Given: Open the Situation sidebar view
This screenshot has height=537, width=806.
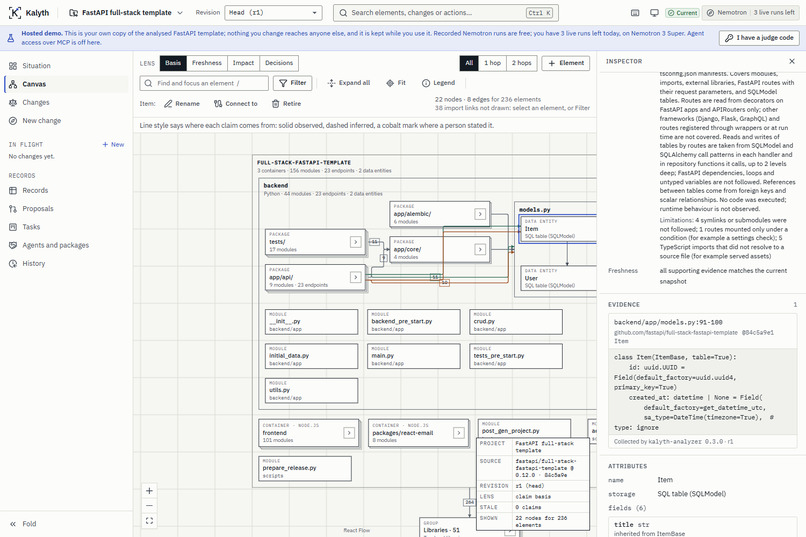Looking at the screenshot, I should tap(66, 66).
